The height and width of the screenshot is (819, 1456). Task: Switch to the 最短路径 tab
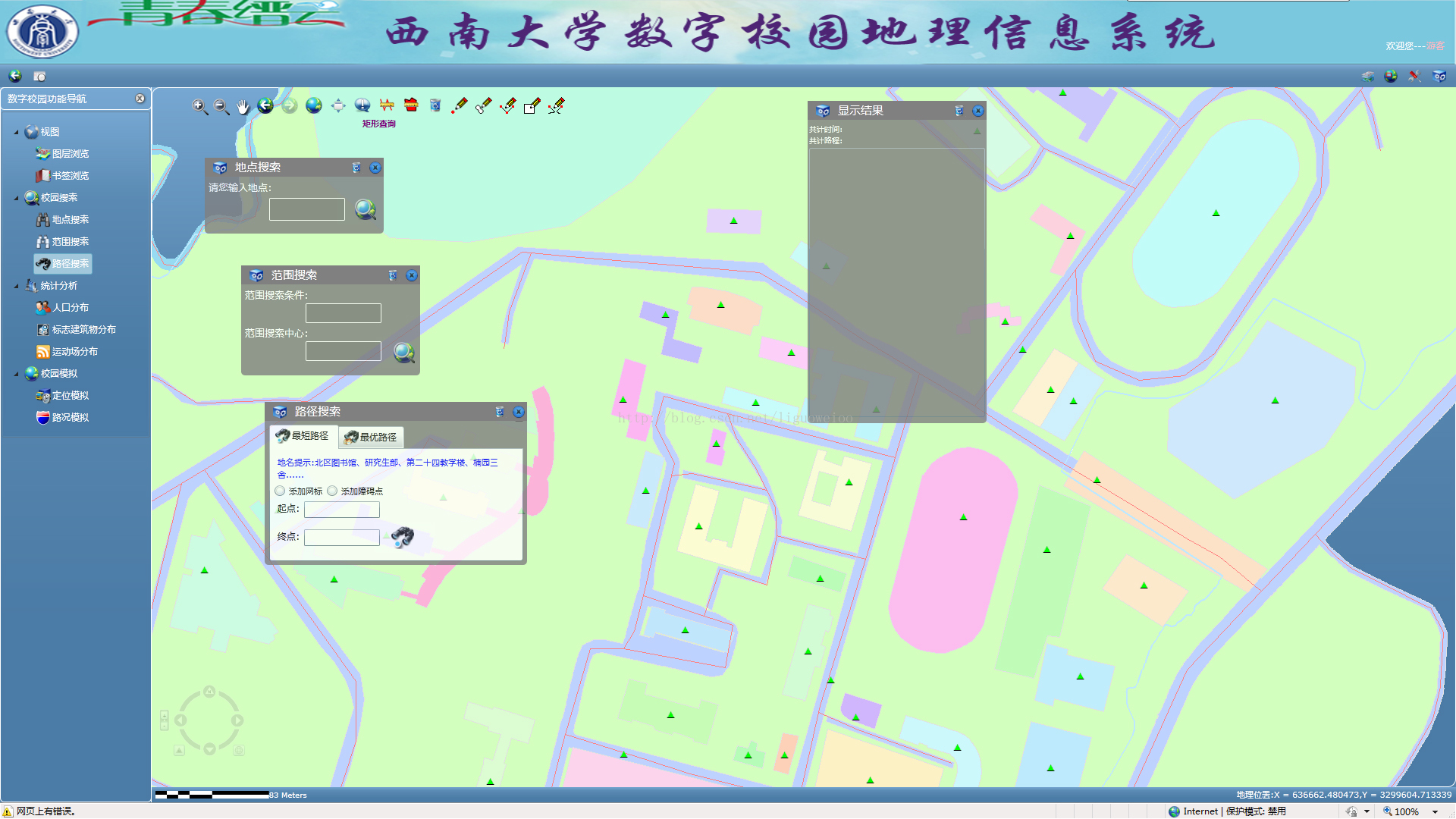click(303, 436)
